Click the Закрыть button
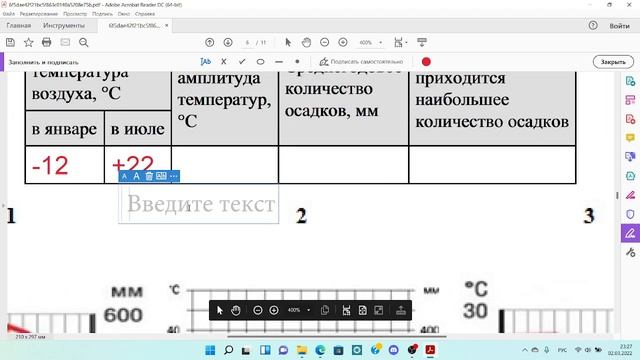The width and height of the screenshot is (640, 360). [613, 62]
